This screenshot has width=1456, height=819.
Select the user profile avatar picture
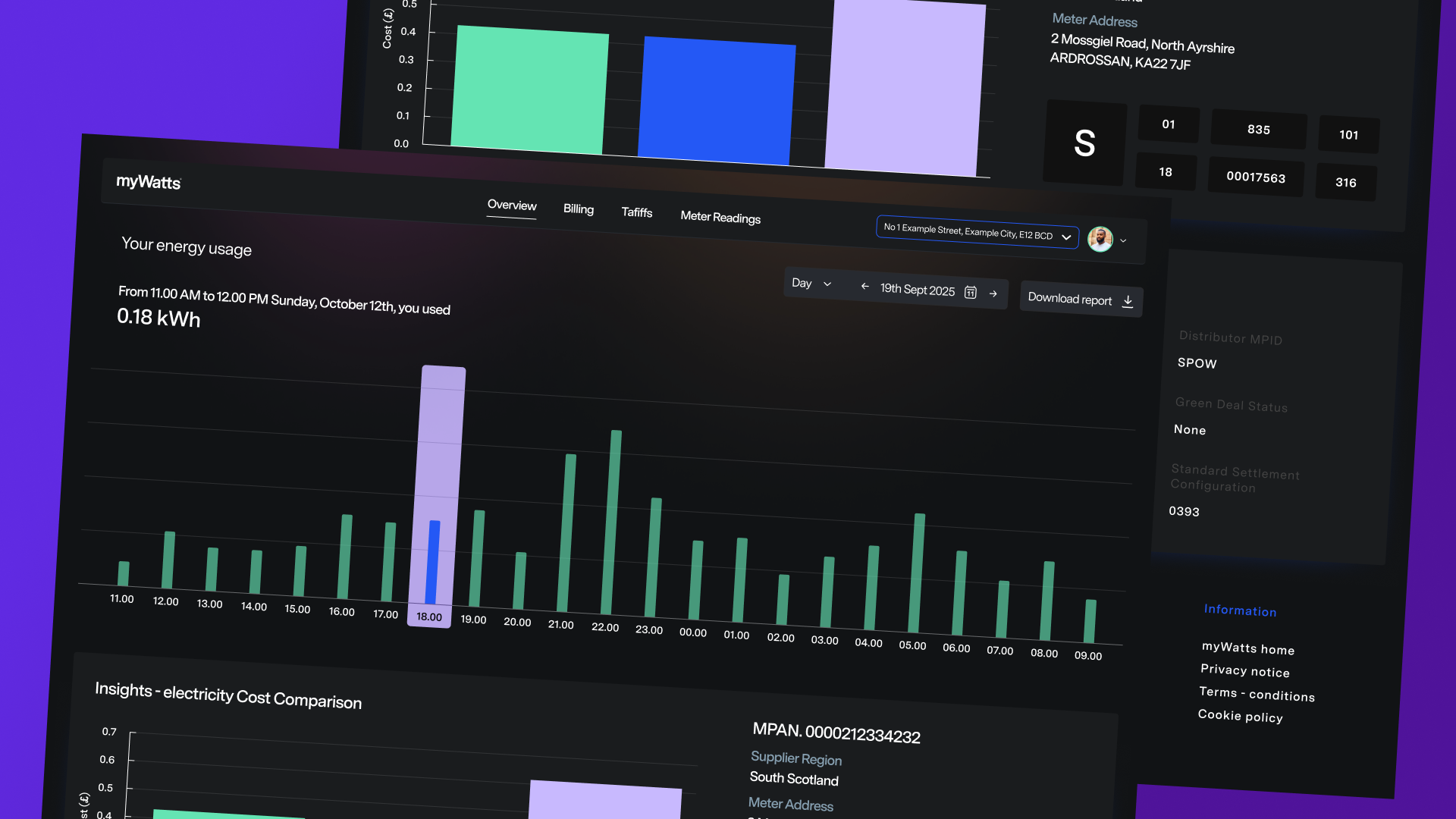coord(1099,239)
